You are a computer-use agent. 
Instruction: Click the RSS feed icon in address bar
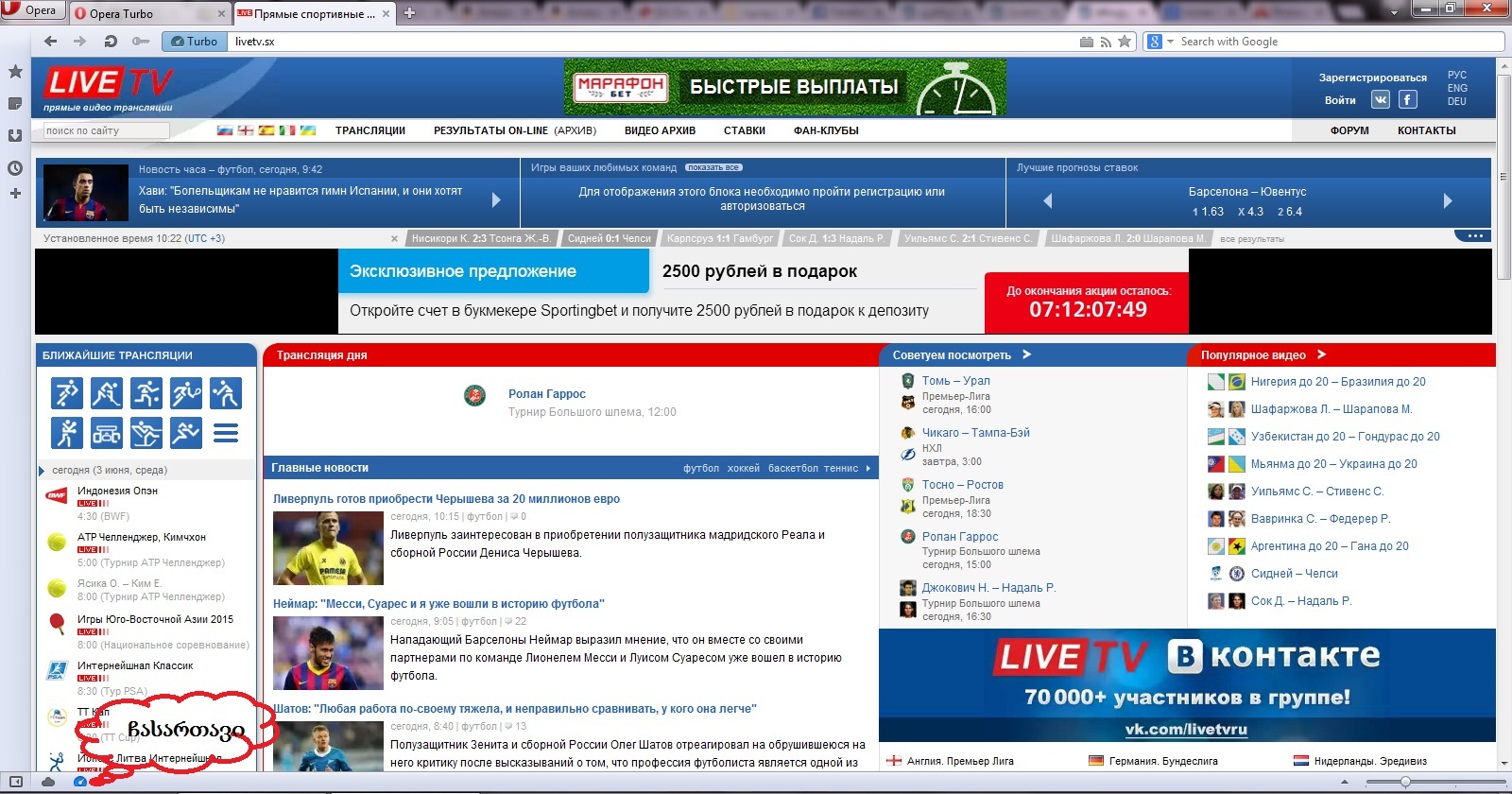click(1106, 42)
